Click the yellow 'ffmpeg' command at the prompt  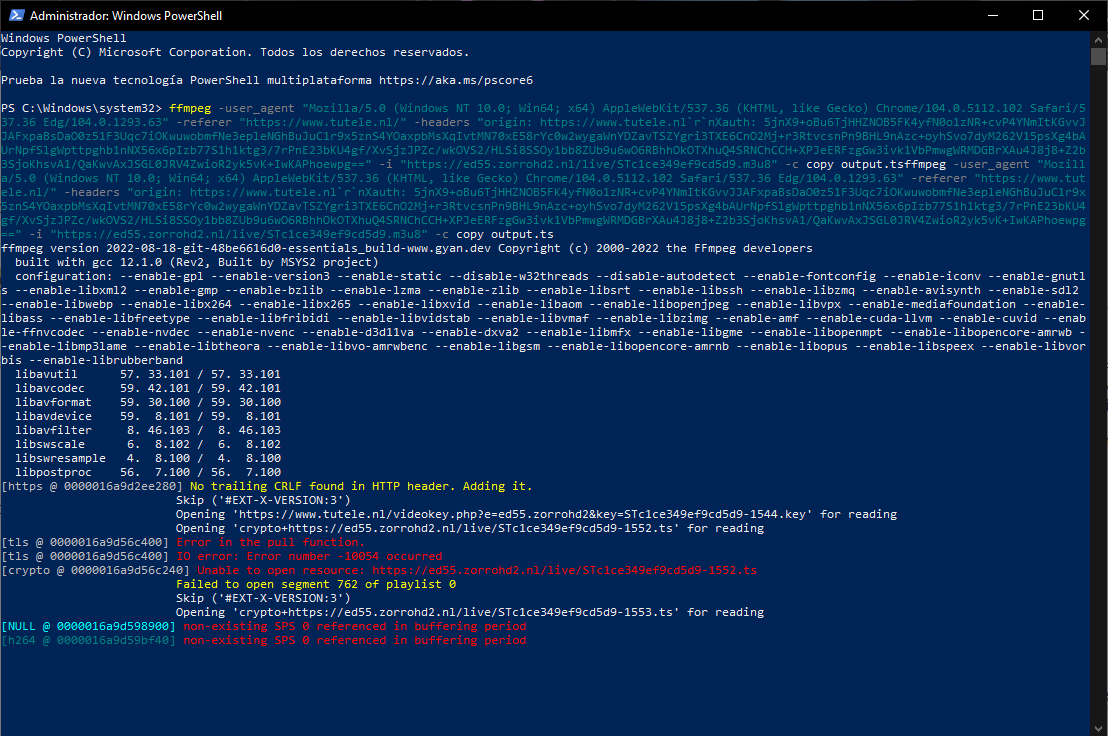(190, 108)
